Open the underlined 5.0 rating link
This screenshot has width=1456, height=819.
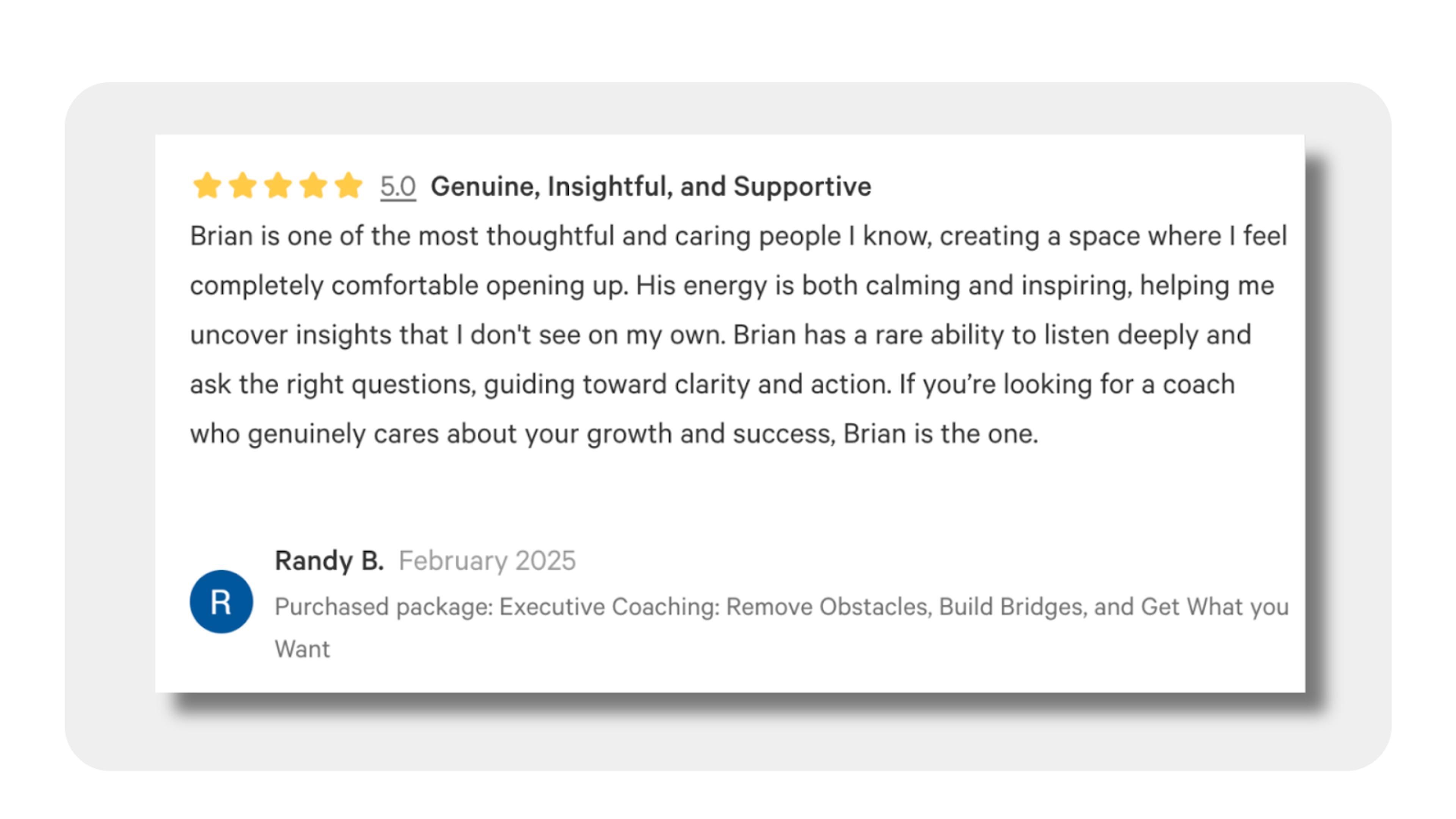point(398,187)
